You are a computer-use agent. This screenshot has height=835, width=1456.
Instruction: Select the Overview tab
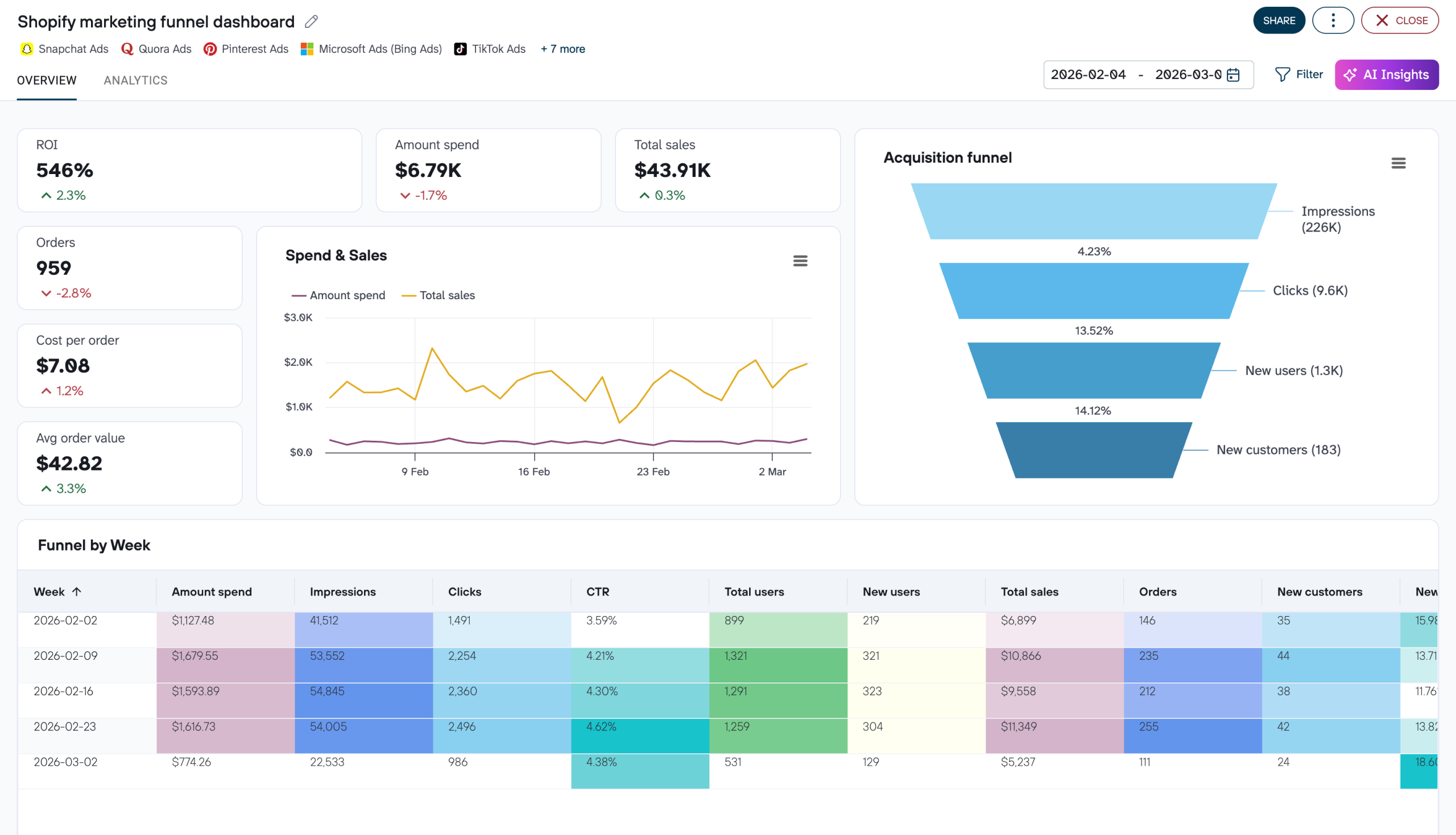[47, 80]
